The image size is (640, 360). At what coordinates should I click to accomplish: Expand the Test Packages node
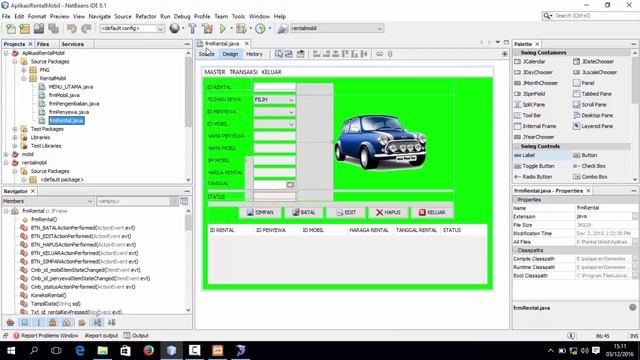tap(15, 129)
